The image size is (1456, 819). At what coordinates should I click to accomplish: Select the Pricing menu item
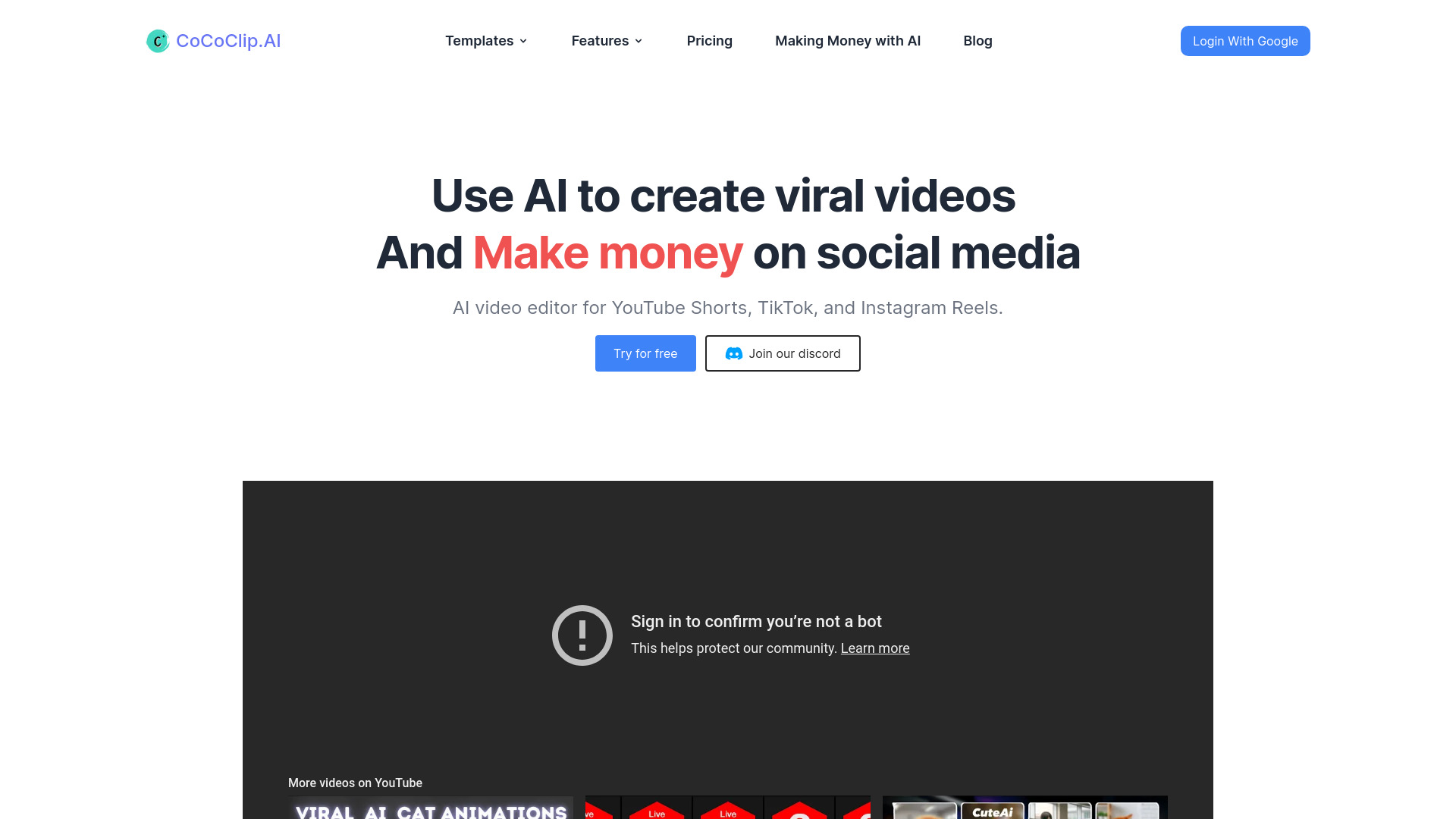coord(709,40)
